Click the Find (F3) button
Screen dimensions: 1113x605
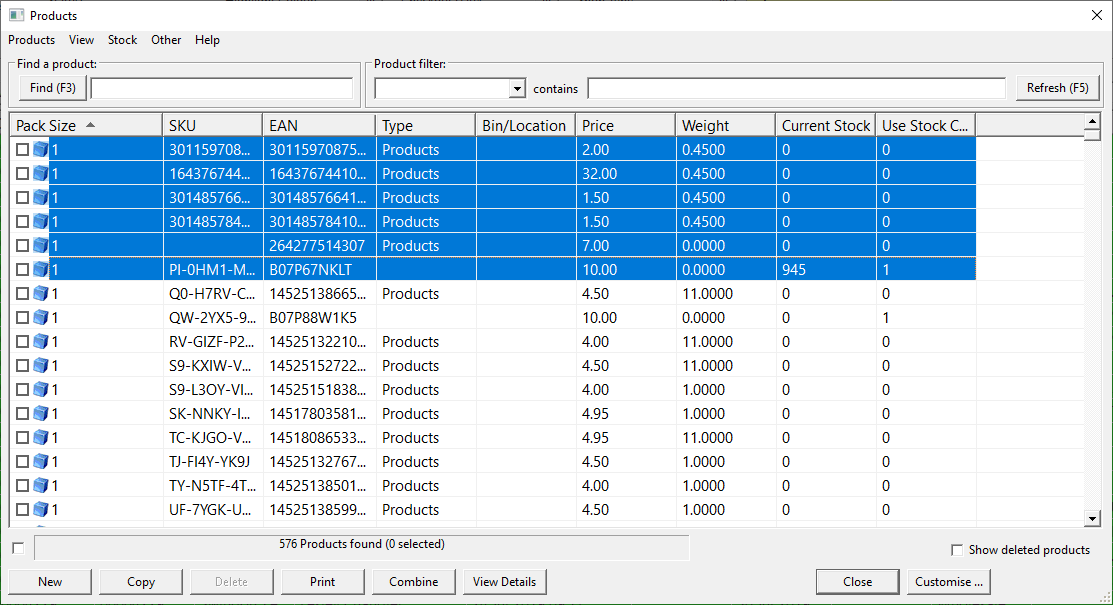click(x=53, y=88)
